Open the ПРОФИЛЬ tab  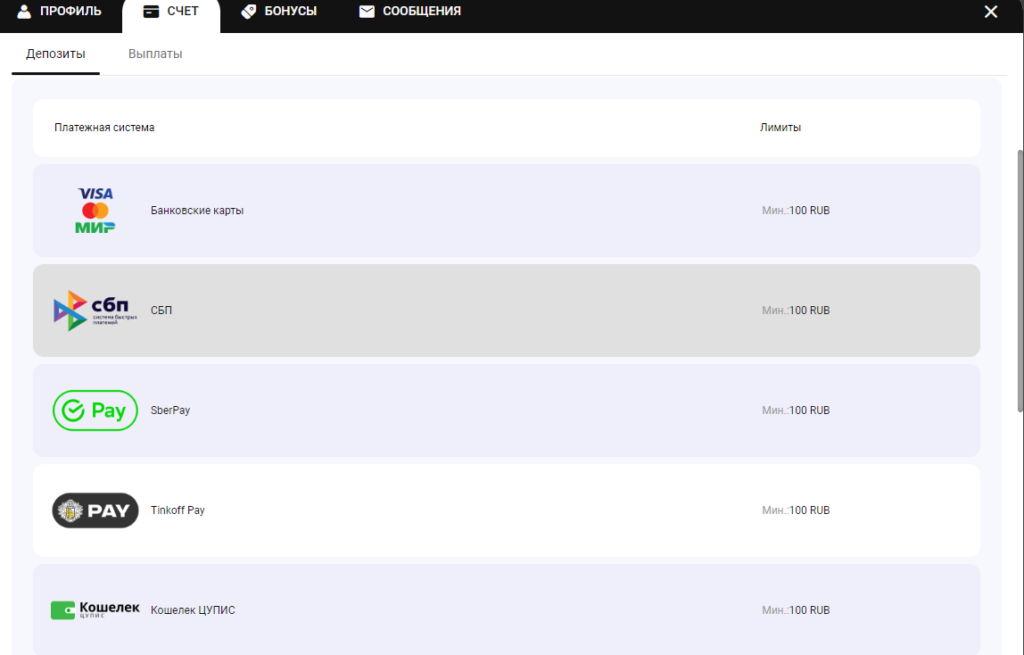click(59, 12)
